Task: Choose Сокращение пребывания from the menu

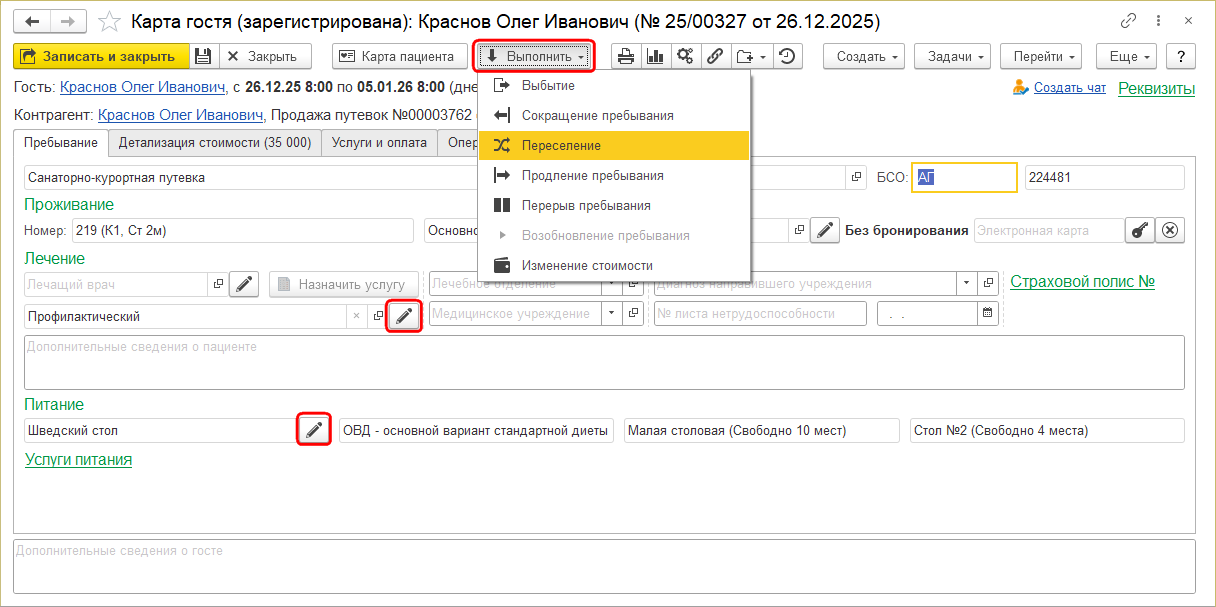Action: (614, 116)
